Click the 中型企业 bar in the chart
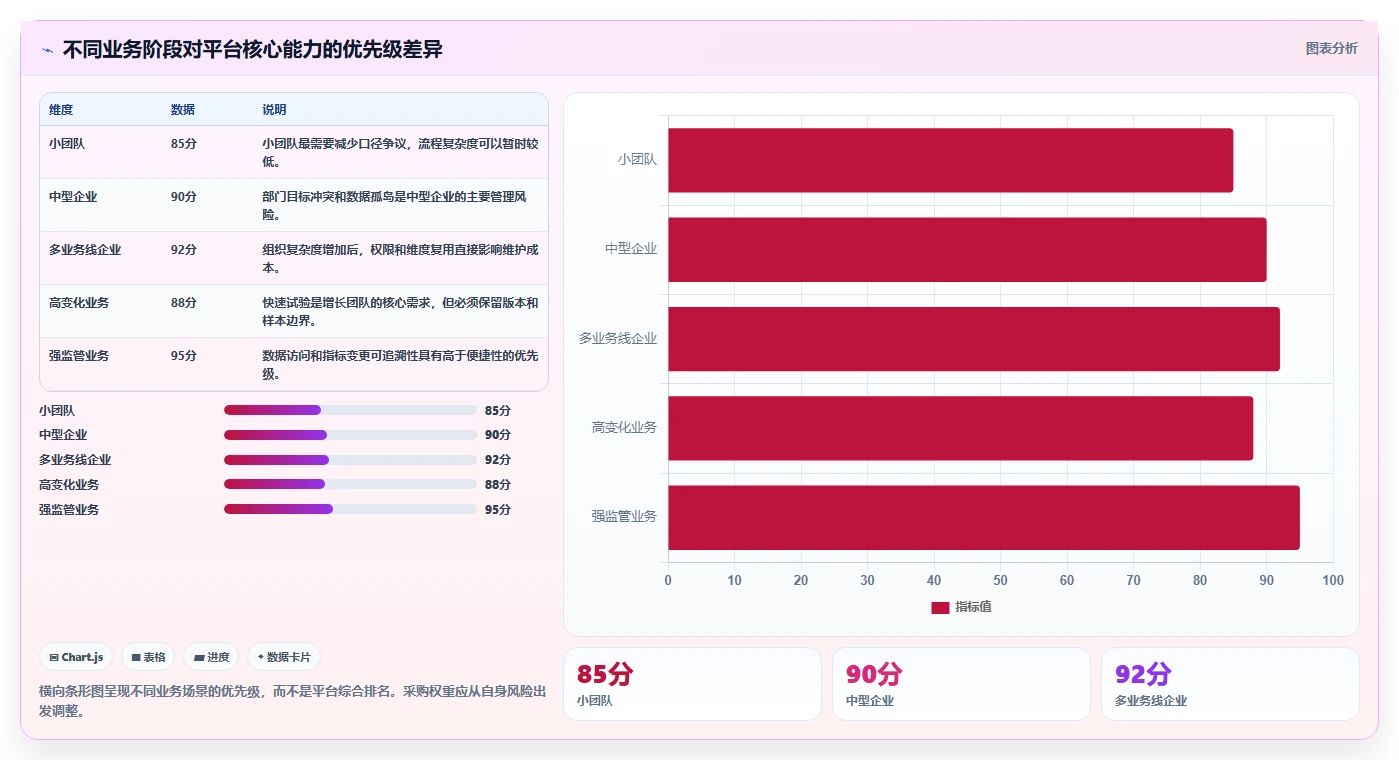Image resolution: width=1399 pixels, height=760 pixels. [967, 249]
